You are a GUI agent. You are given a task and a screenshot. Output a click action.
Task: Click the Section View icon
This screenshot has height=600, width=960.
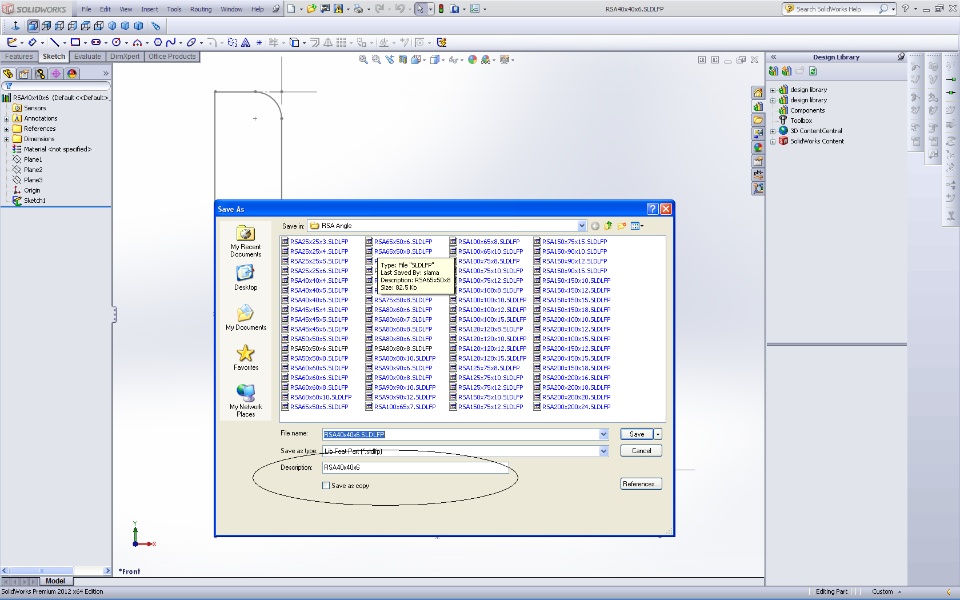(403, 59)
